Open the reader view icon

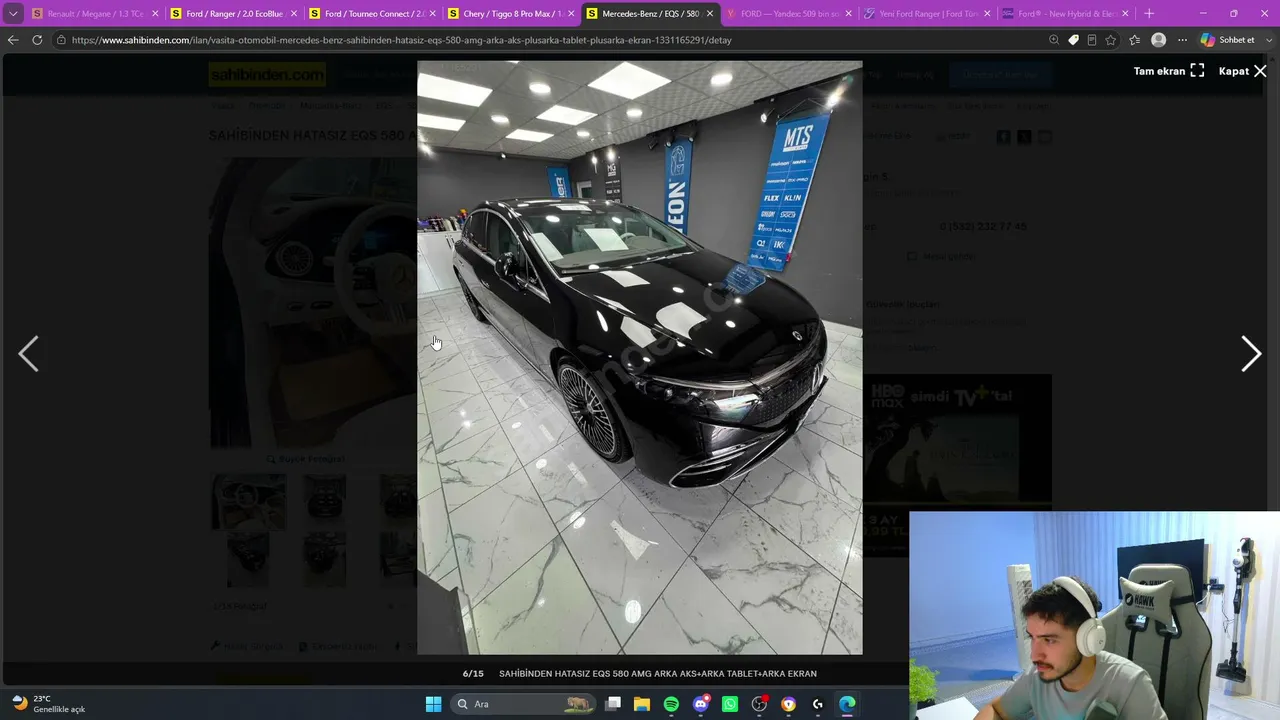pyautogui.click(x=1091, y=40)
